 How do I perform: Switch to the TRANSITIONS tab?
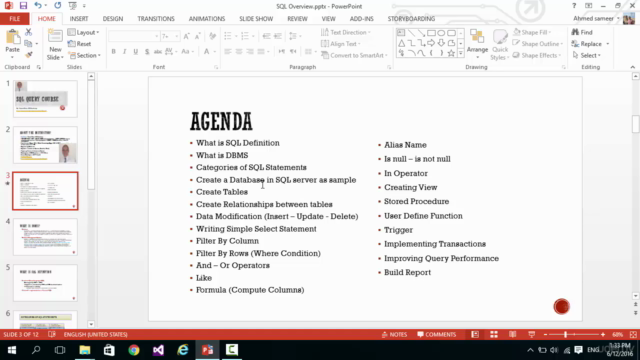coord(156,19)
